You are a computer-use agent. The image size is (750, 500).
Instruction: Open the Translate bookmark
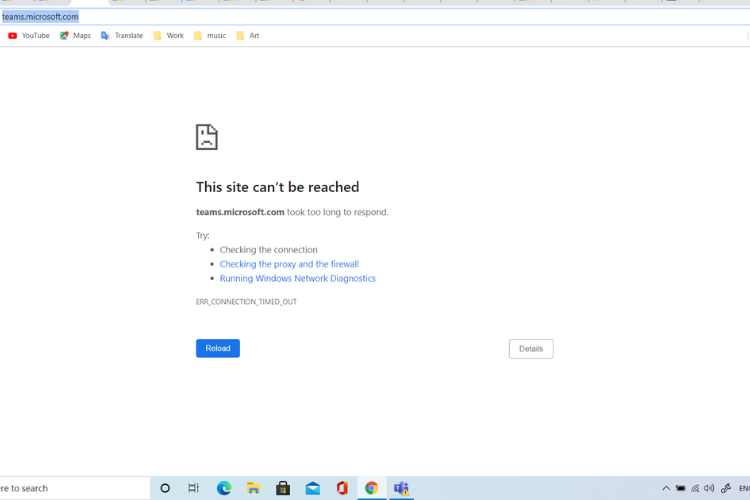(x=122, y=35)
